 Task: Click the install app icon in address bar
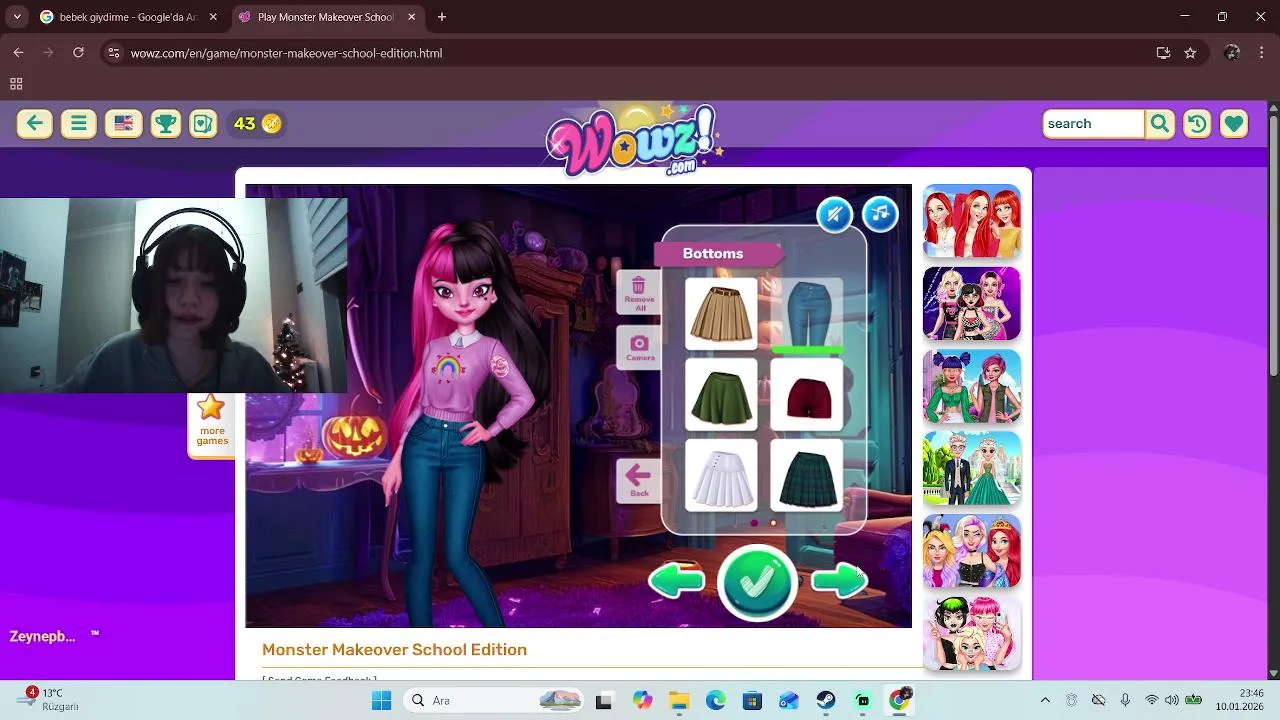pyautogui.click(x=1163, y=53)
